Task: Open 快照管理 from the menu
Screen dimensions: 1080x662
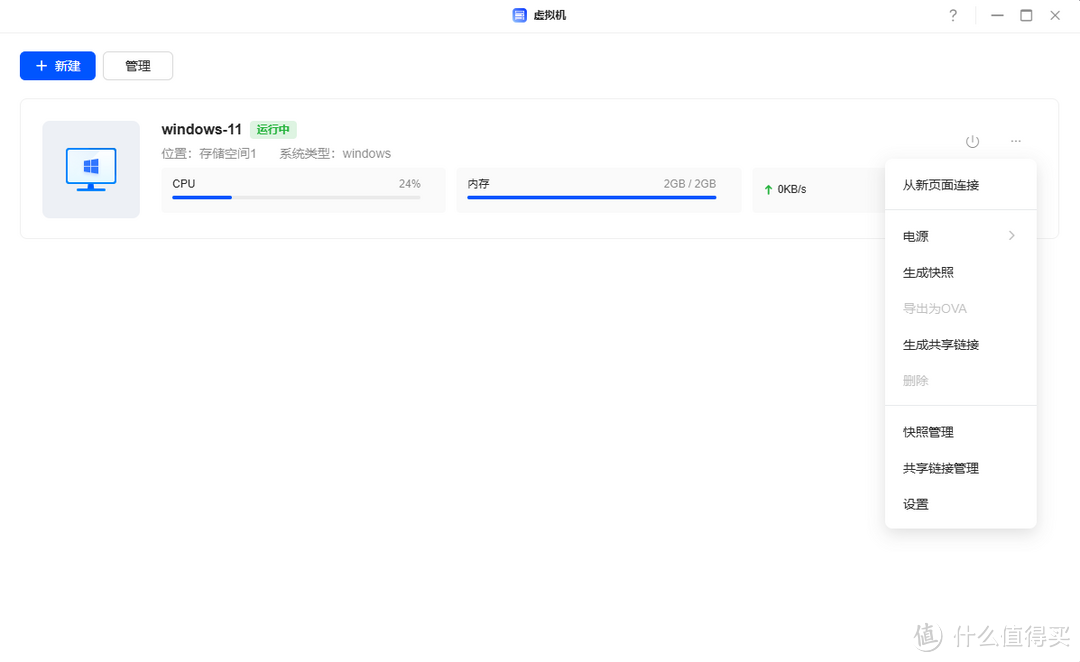Action: point(929,433)
